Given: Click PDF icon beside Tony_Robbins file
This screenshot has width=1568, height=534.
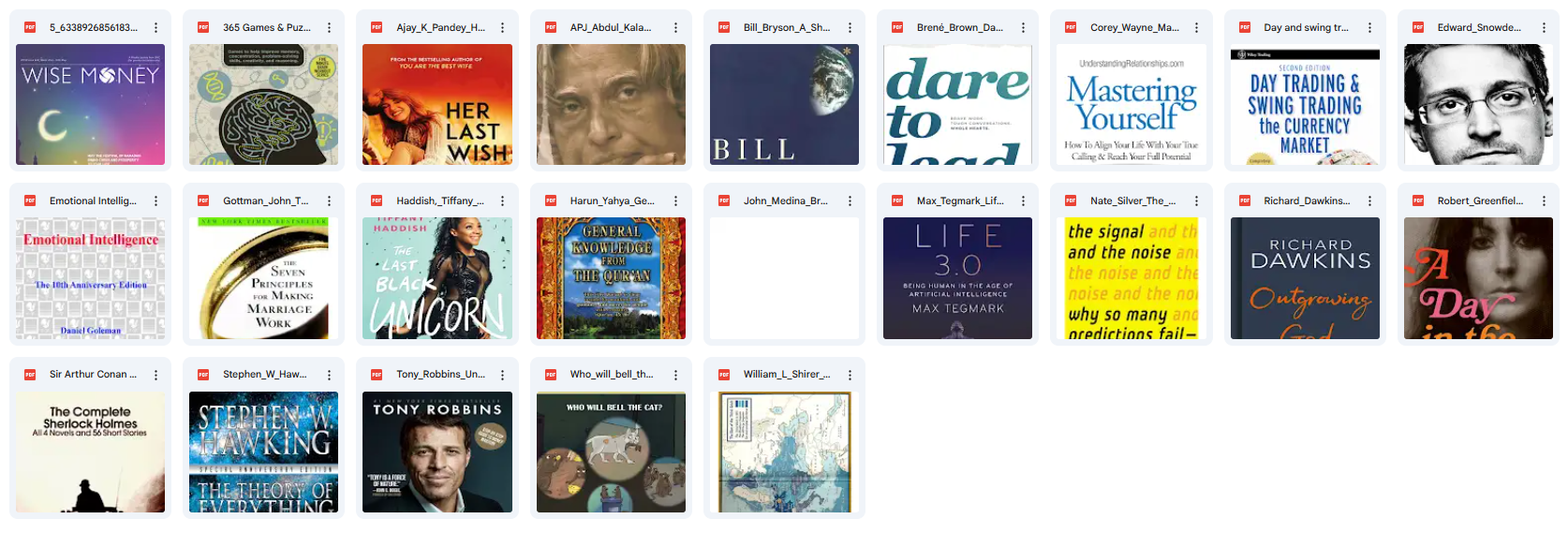Looking at the screenshot, I should click(377, 375).
